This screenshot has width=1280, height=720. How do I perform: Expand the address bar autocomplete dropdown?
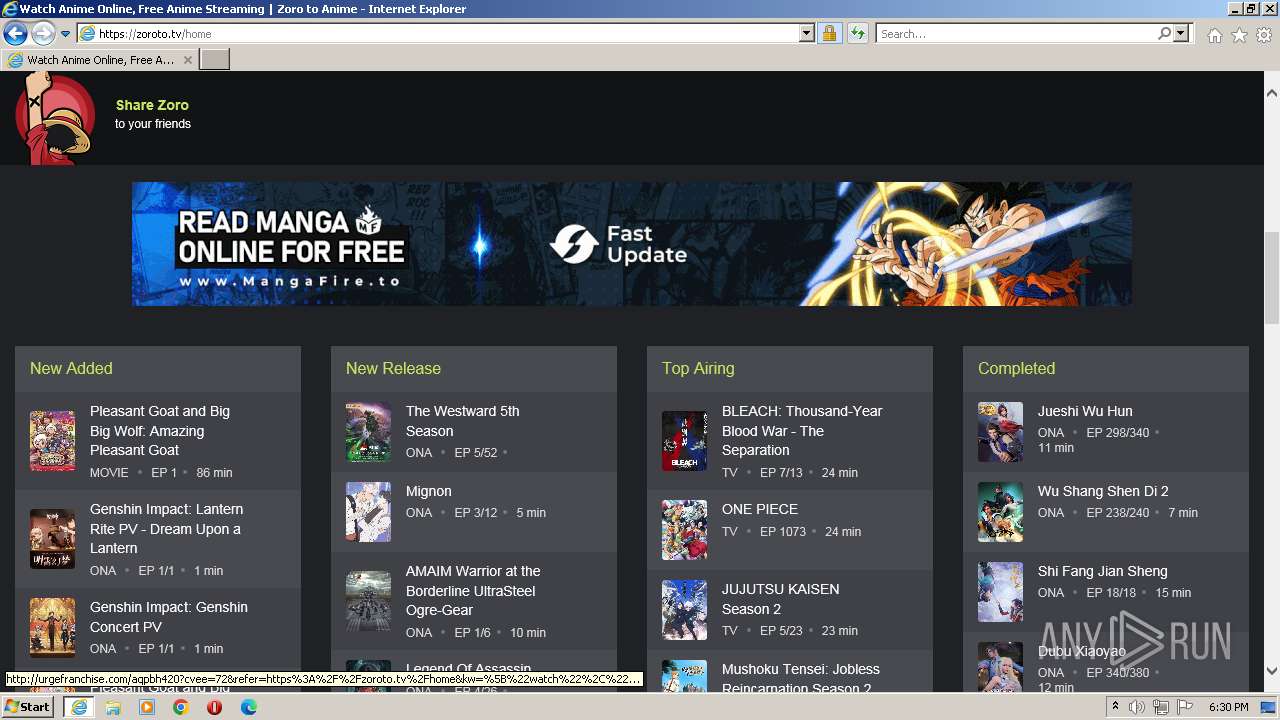point(807,34)
